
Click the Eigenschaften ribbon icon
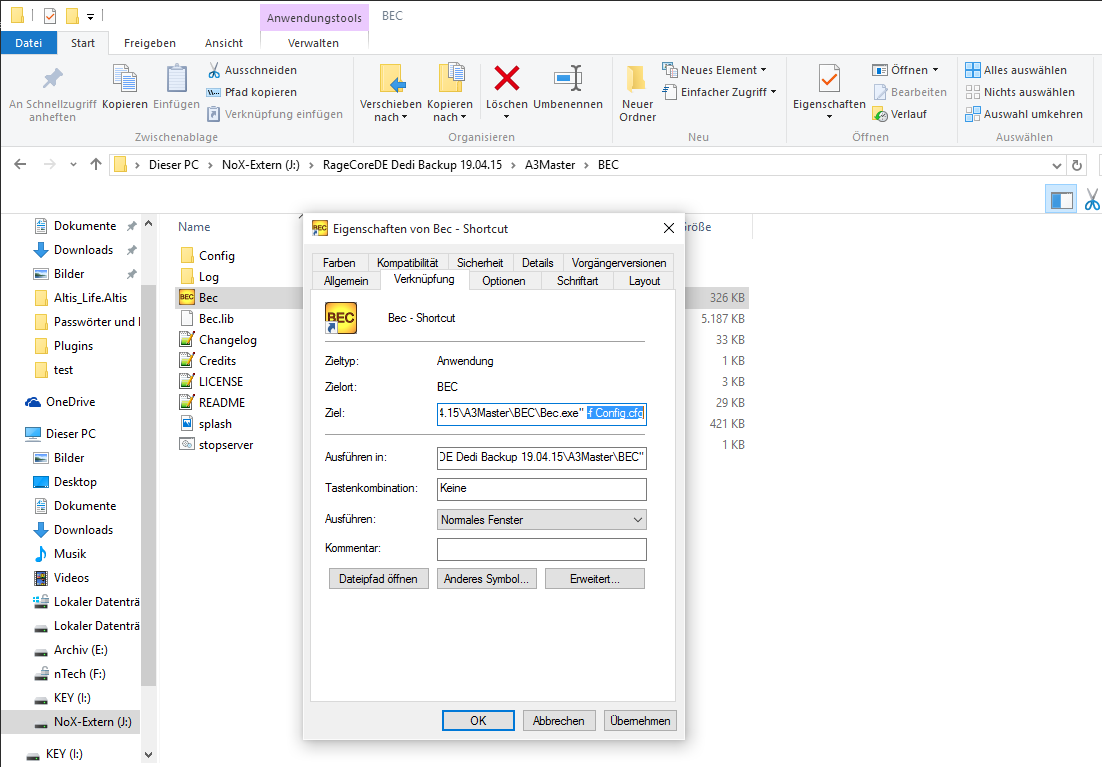[x=828, y=78]
